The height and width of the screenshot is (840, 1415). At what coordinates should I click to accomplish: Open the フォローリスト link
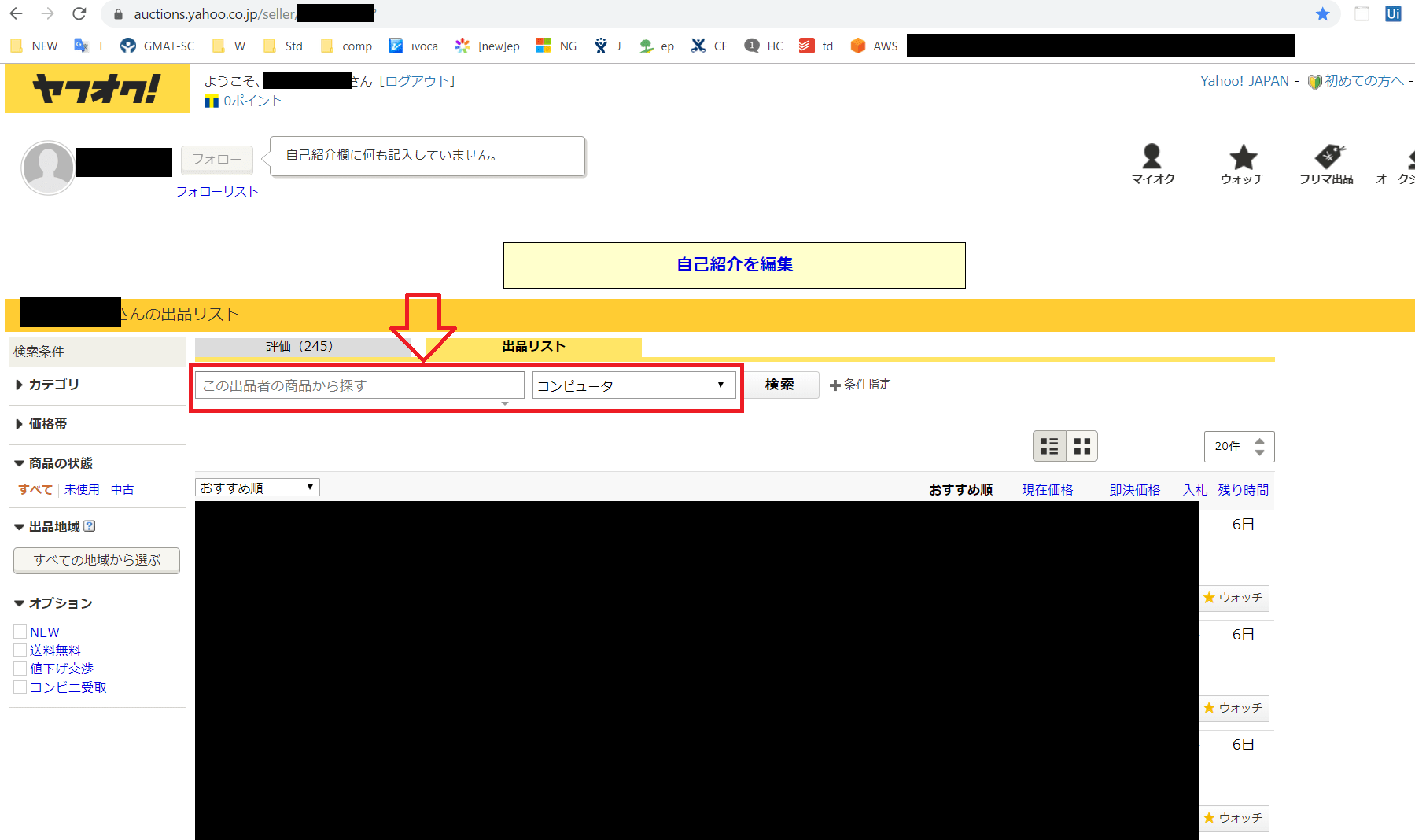(217, 191)
